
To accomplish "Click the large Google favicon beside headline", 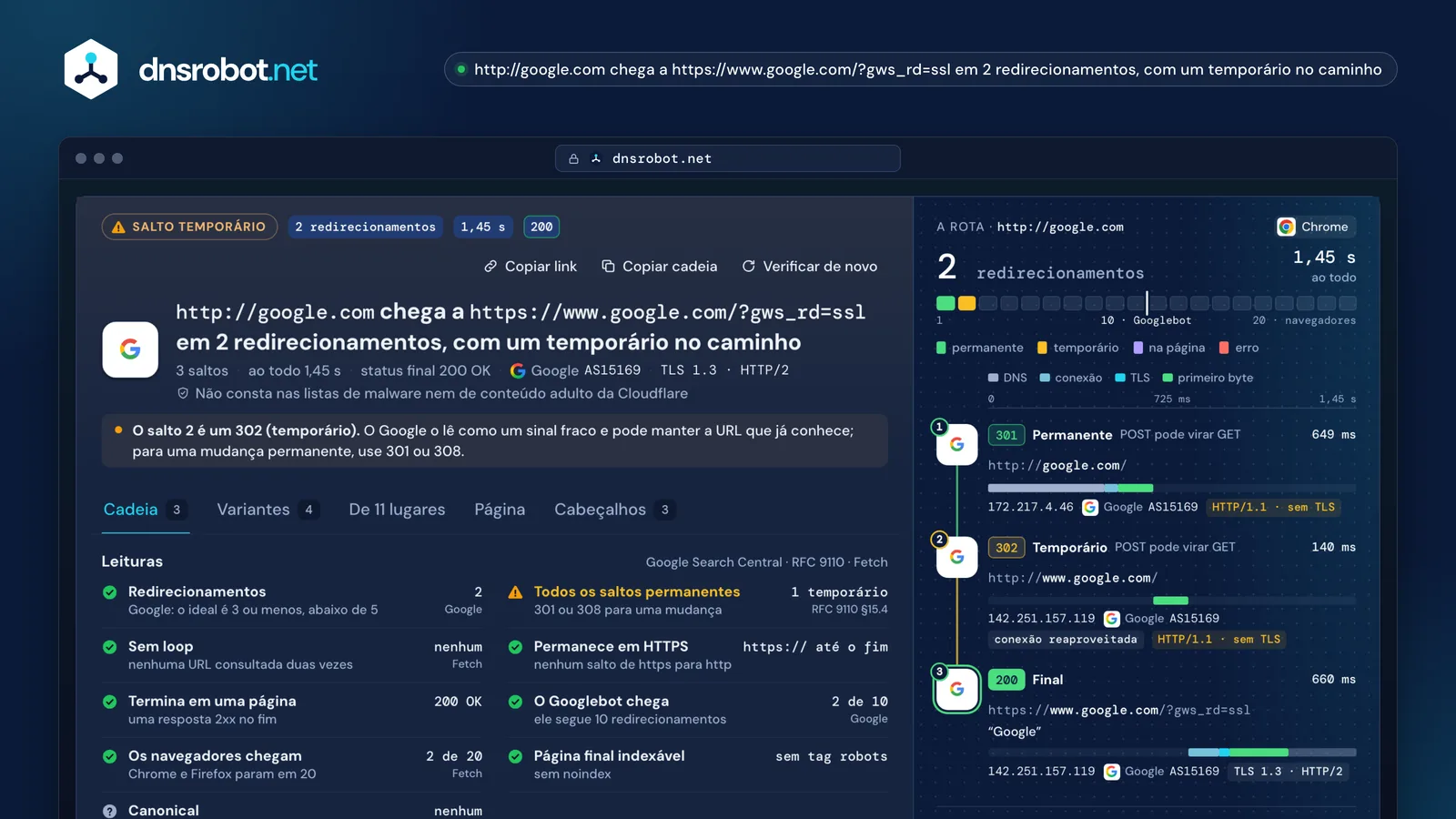I will (130, 349).
